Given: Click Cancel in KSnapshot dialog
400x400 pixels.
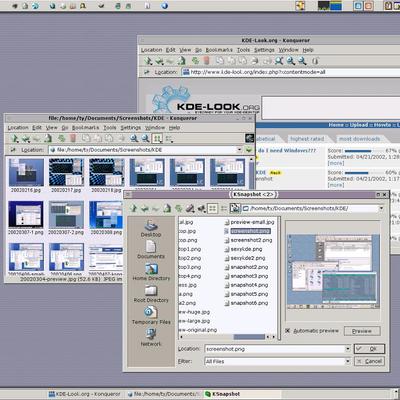Looking at the screenshot, I should pos(369,361).
